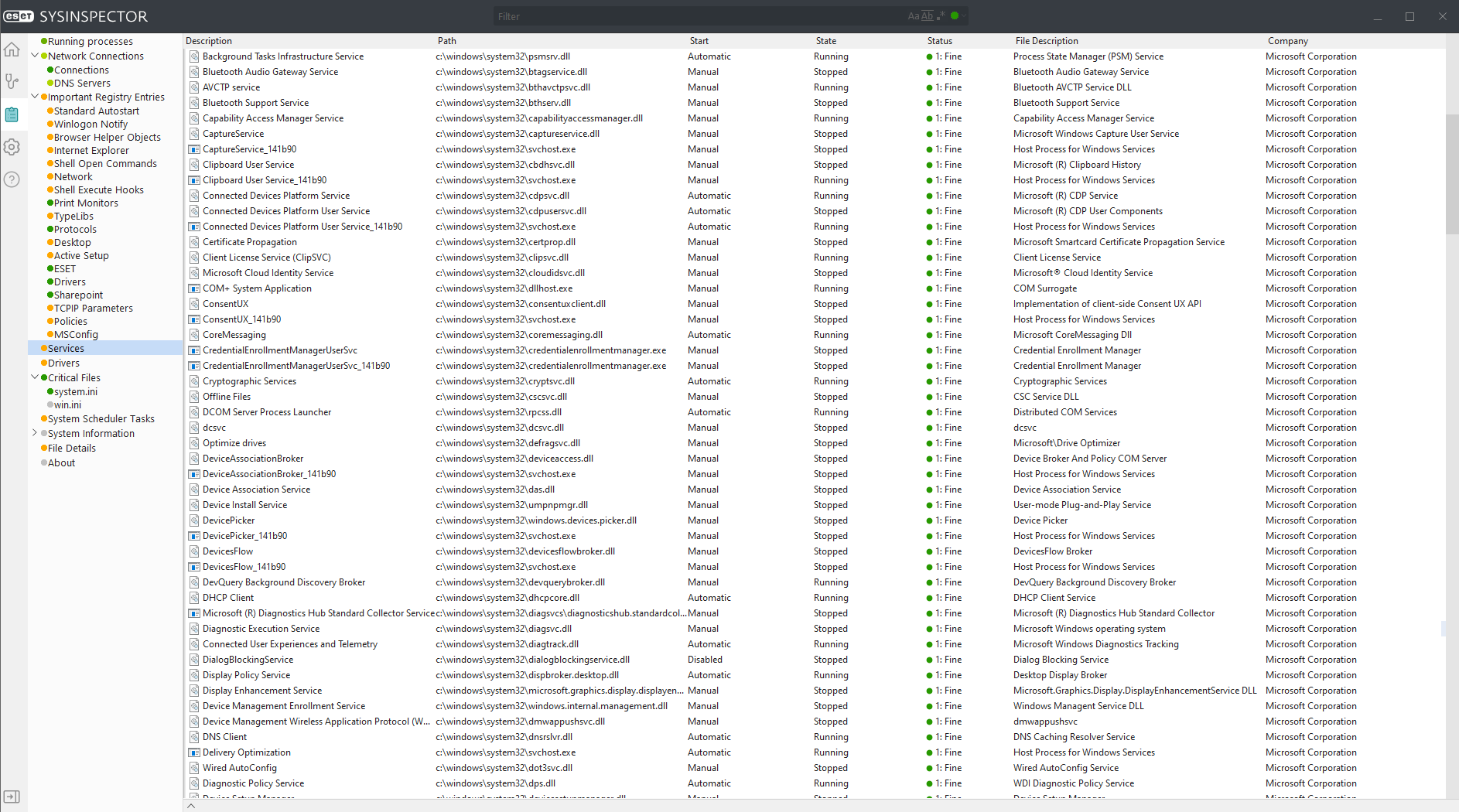
Task: Click the green status dot for DialogBlockingService row
Action: pos(929,660)
